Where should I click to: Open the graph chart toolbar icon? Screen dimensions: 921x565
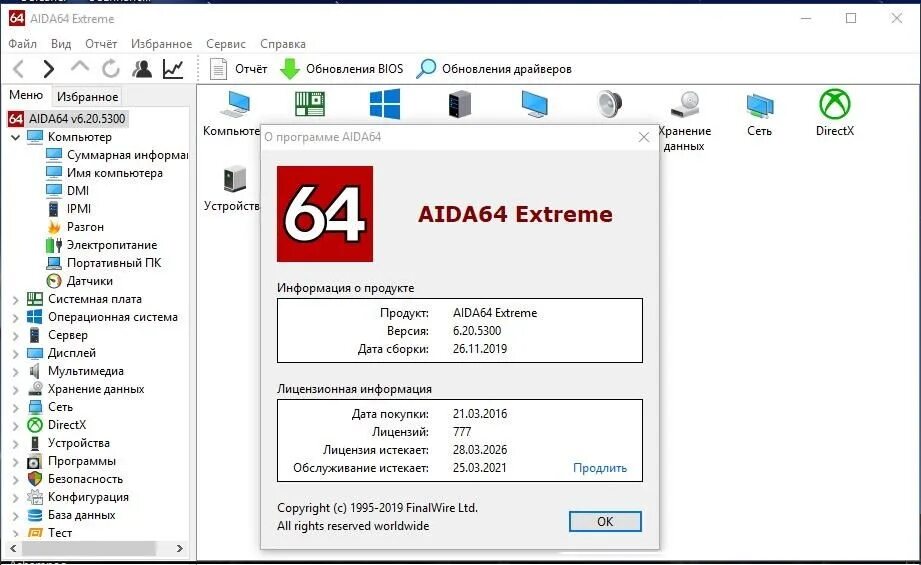pyautogui.click(x=173, y=69)
